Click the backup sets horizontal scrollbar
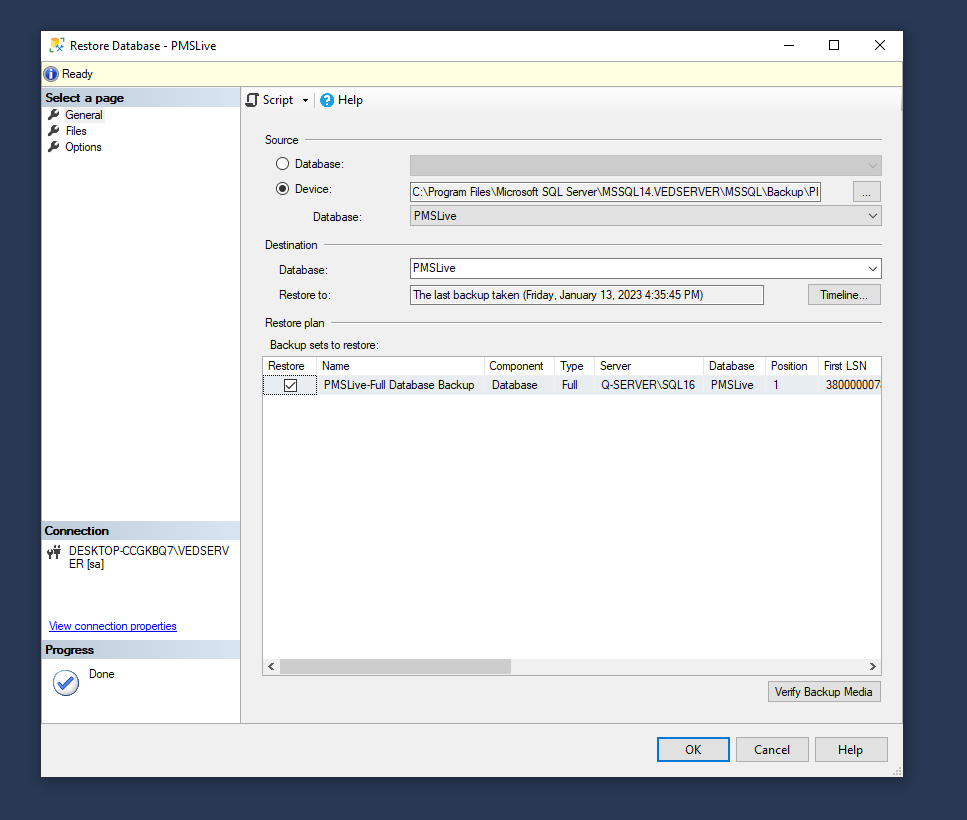 point(395,666)
